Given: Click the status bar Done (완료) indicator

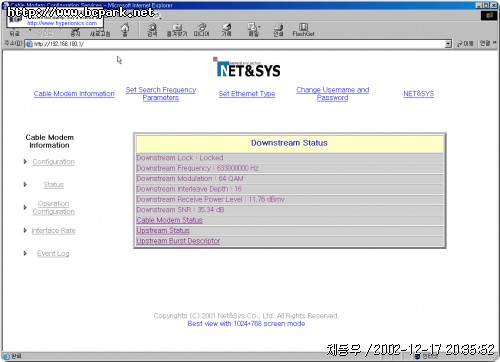Looking at the screenshot, I should point(13,356).
